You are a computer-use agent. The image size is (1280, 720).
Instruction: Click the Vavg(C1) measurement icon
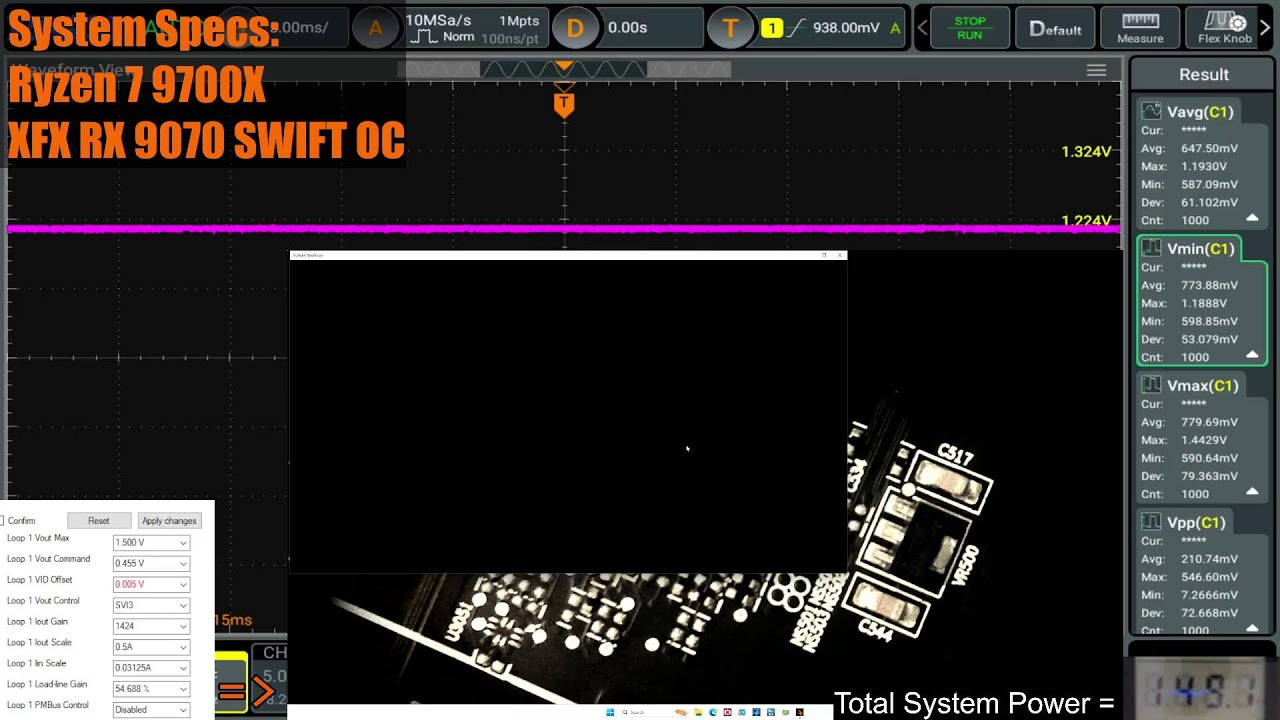(1152, 111)
